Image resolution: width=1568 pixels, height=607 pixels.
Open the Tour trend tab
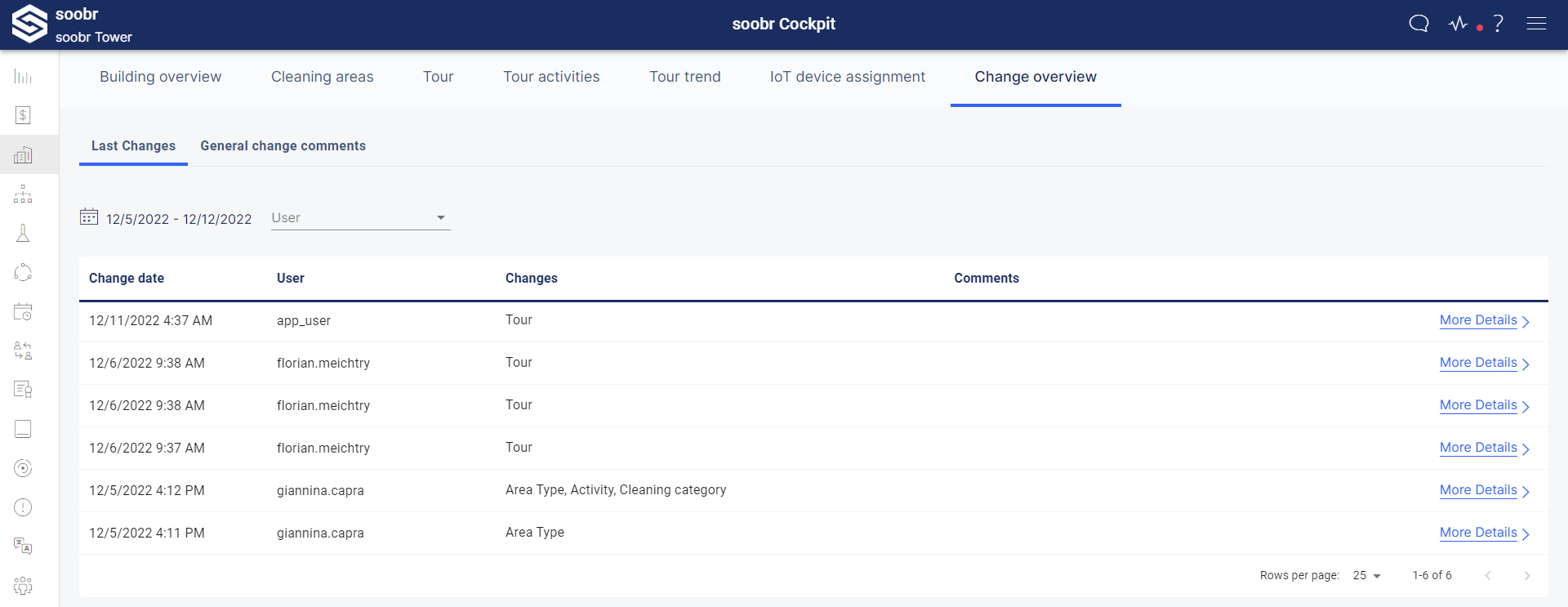[x=684, y=77]
